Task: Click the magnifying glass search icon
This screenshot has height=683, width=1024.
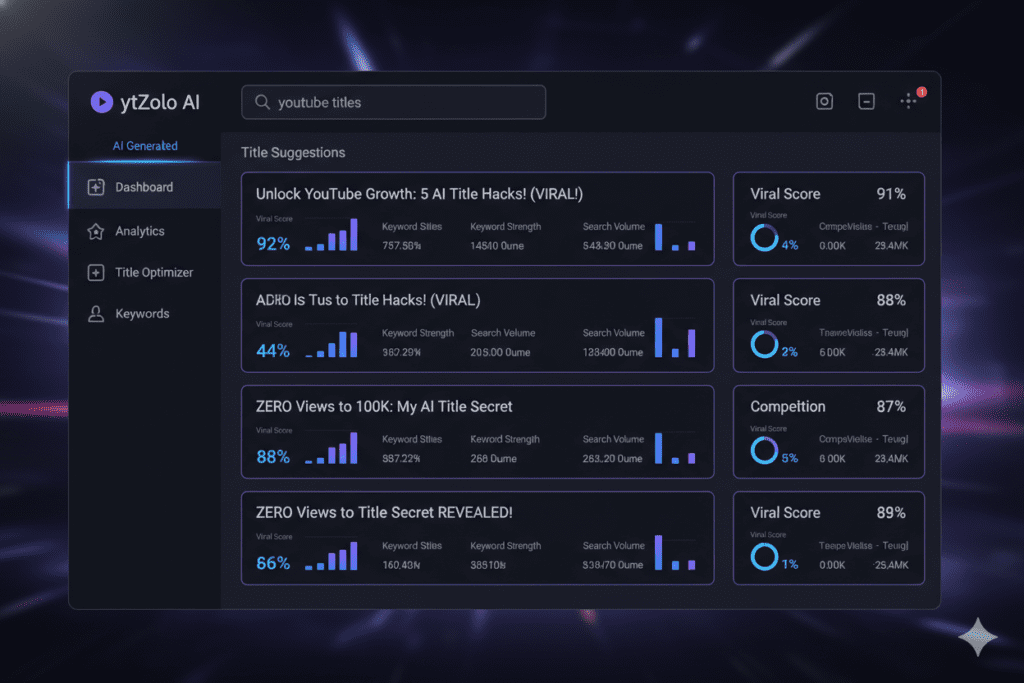Action: [x=262, y=102]
